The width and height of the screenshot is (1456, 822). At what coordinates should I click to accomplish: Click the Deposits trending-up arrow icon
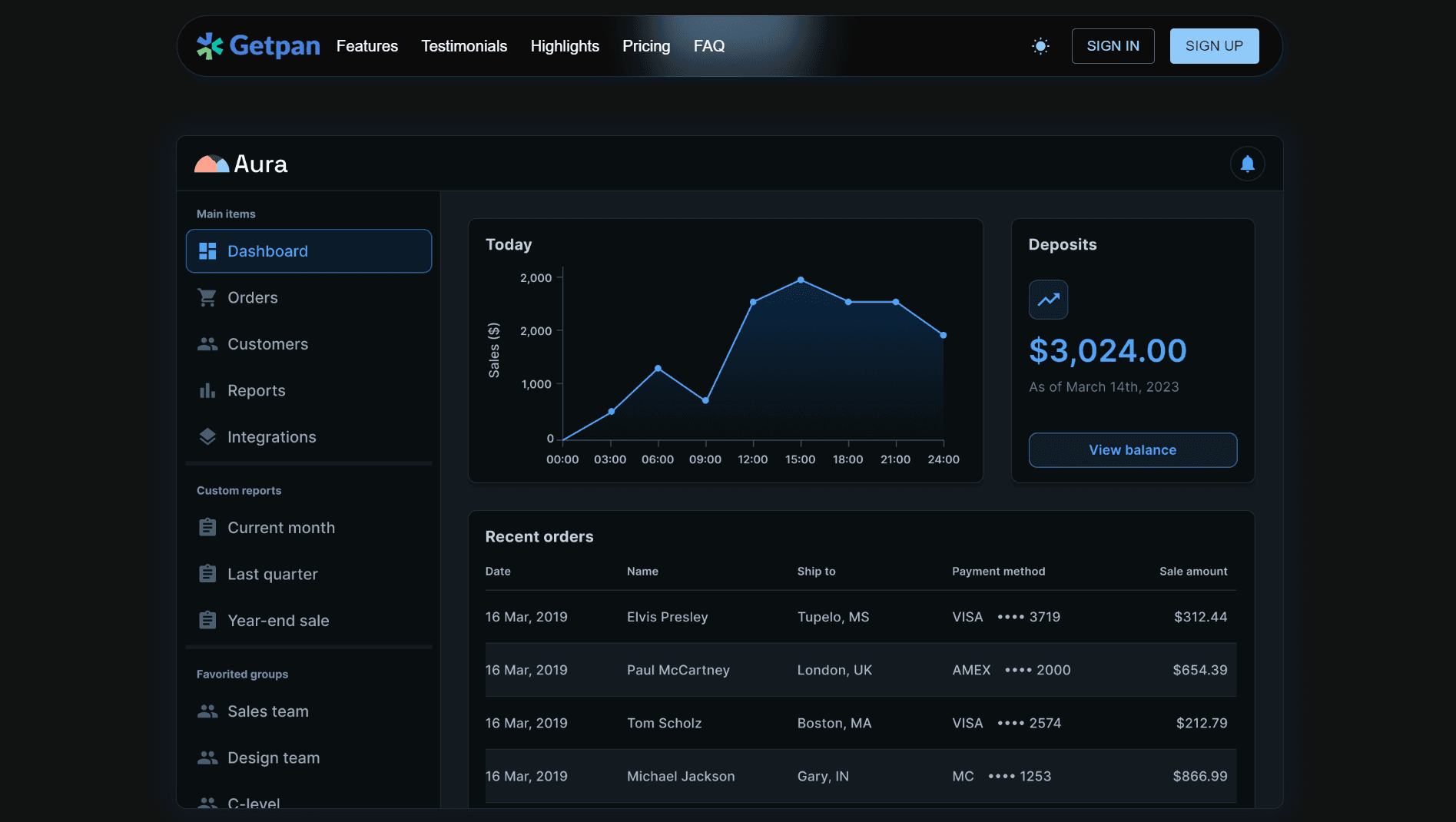(x=1048, y=300)
